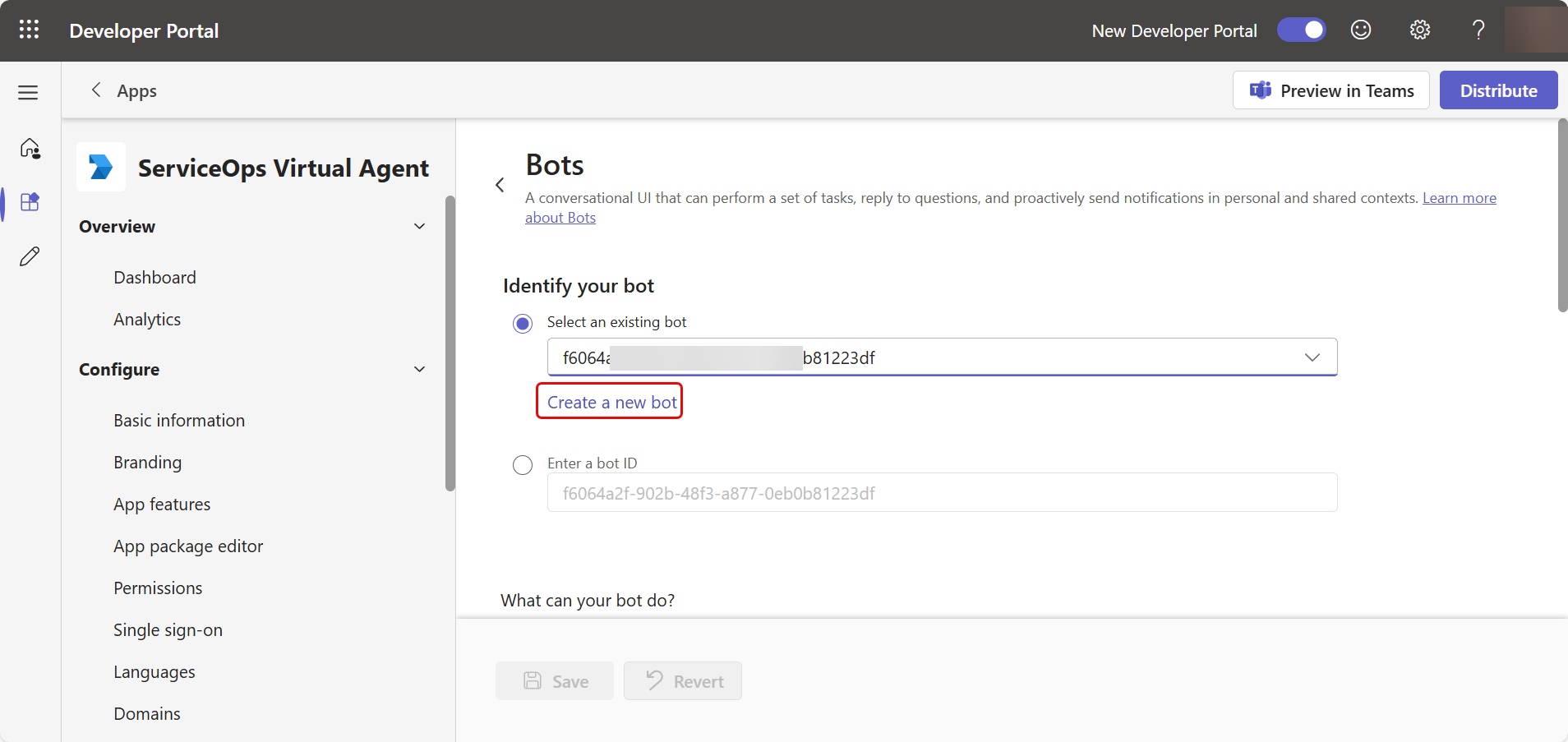
Task: Go to Home in left rail
Action: pyautogui.click(x=30, y=148)
